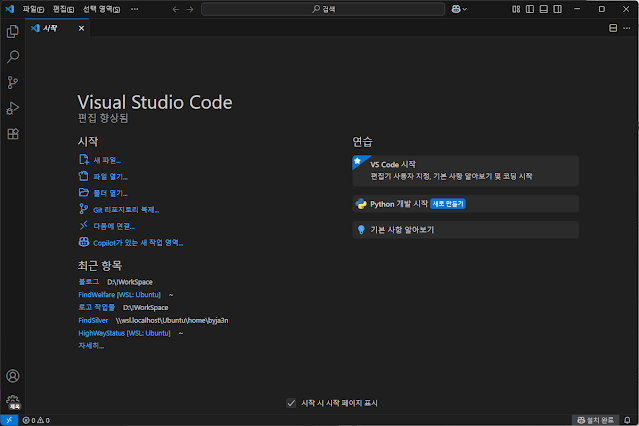
Task: Maximize the VS Code window
Action: 602,9
